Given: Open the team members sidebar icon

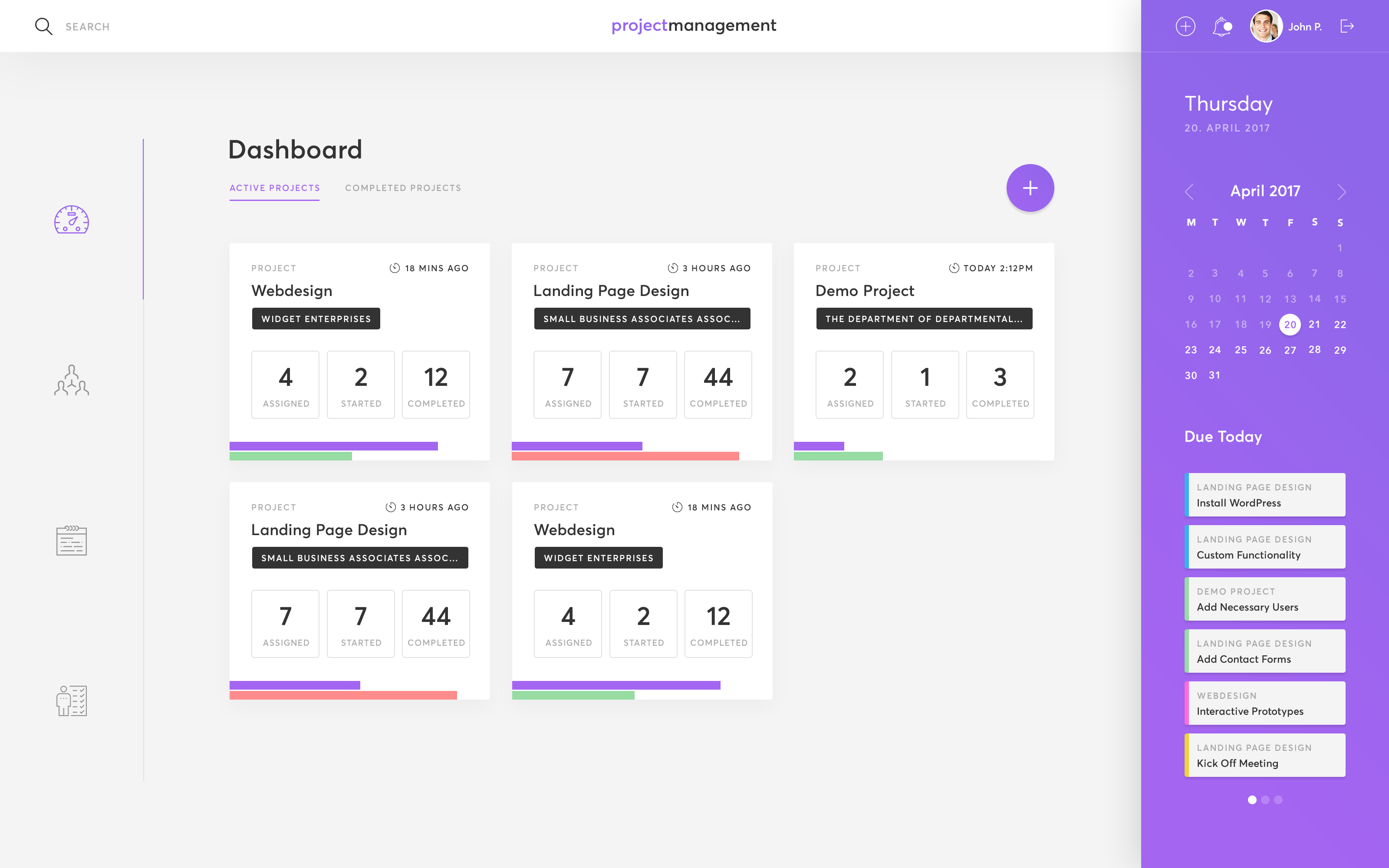Looking at the screenshot, I should coord(71,380).
